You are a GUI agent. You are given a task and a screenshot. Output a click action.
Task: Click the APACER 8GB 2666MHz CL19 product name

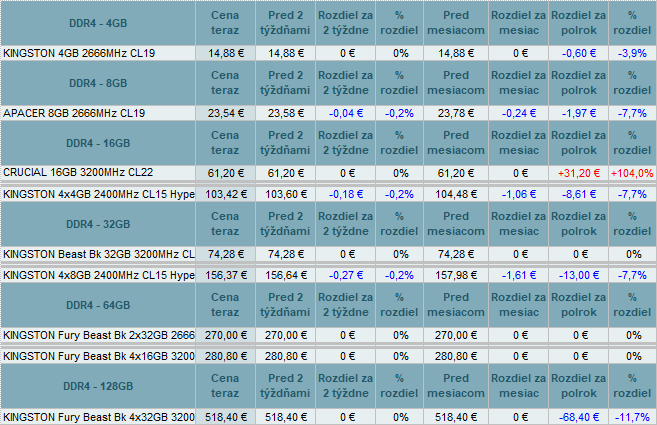[x=74, y=113]
